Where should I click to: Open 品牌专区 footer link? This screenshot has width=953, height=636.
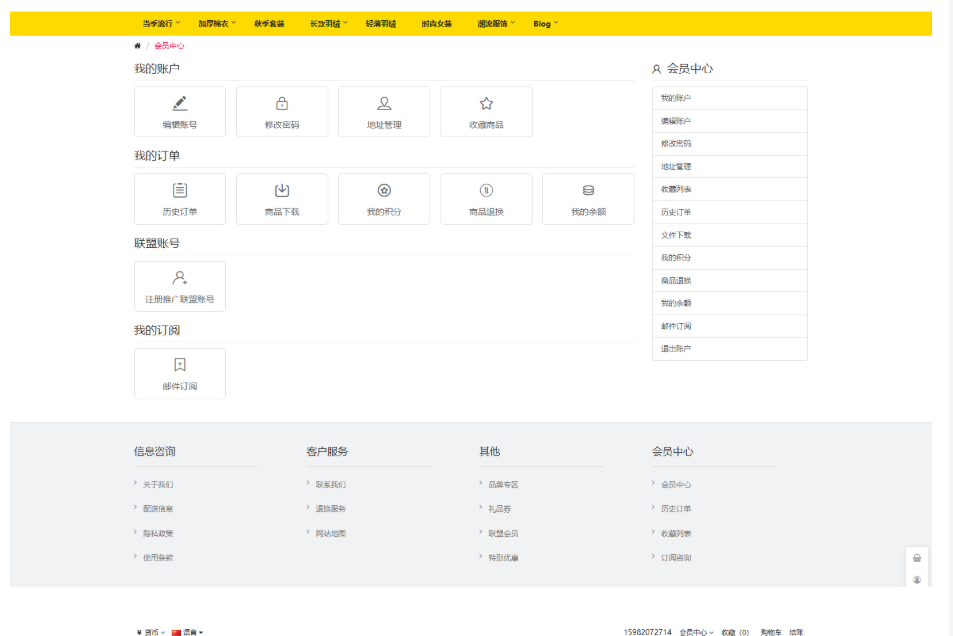click(x=503, y=485)
